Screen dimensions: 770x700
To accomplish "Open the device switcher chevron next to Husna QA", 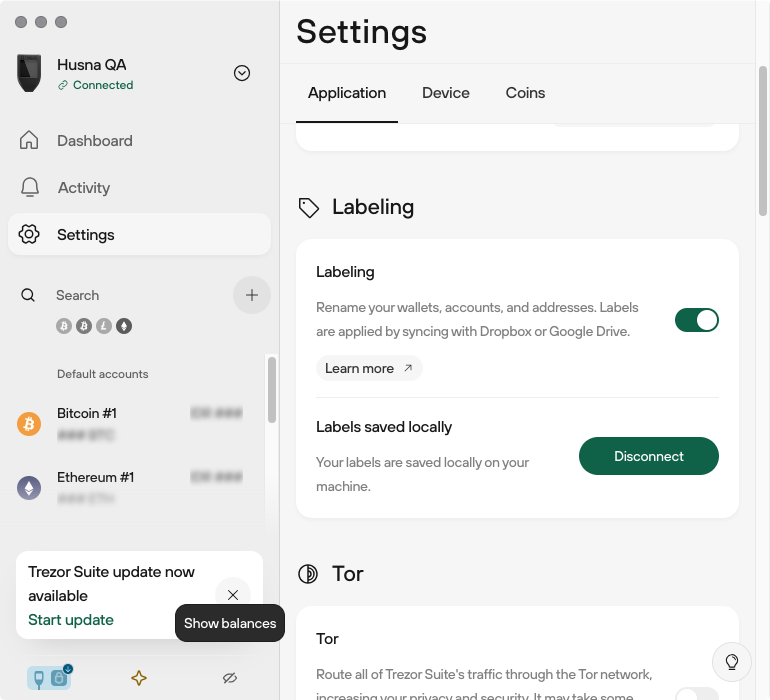I will (x=242, y=73).
